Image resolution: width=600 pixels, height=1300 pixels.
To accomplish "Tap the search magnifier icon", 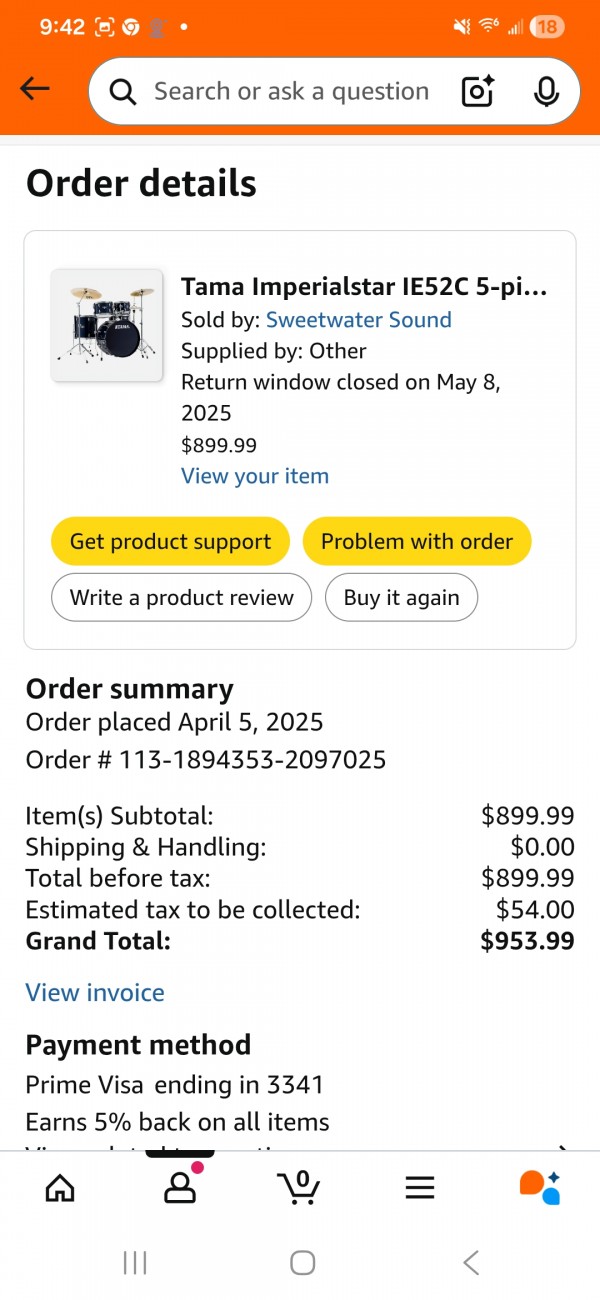I will 123,92.
